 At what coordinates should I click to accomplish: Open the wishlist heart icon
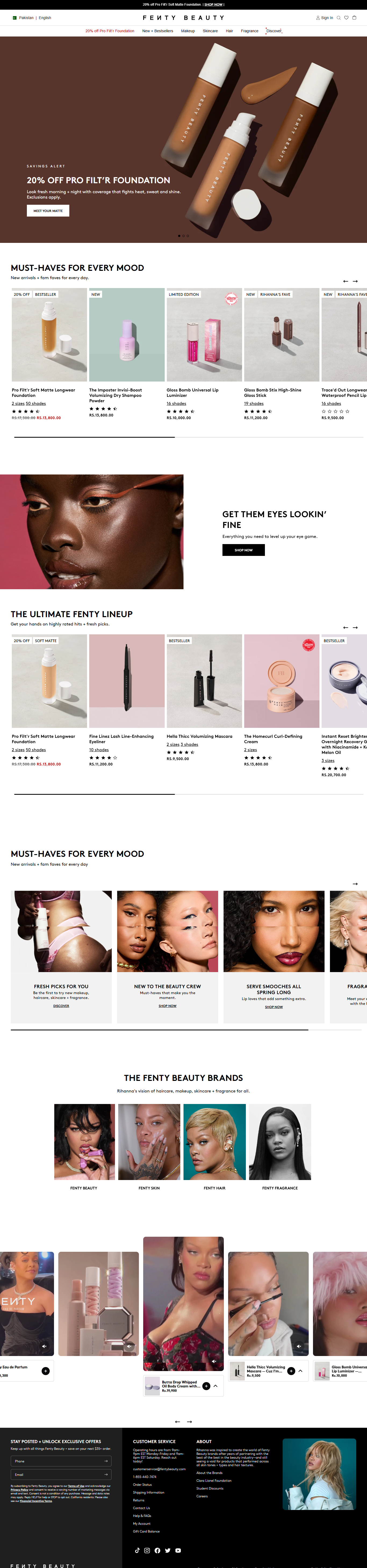click(346, 18)
